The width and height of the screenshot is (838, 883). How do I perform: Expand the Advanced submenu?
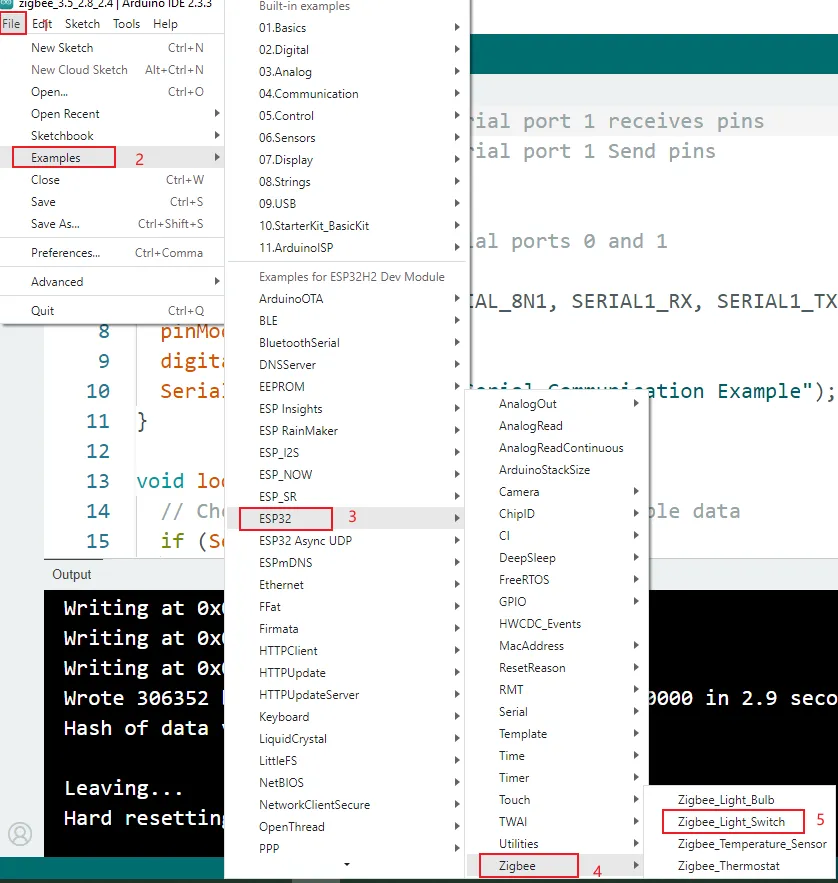pos(113,282)
